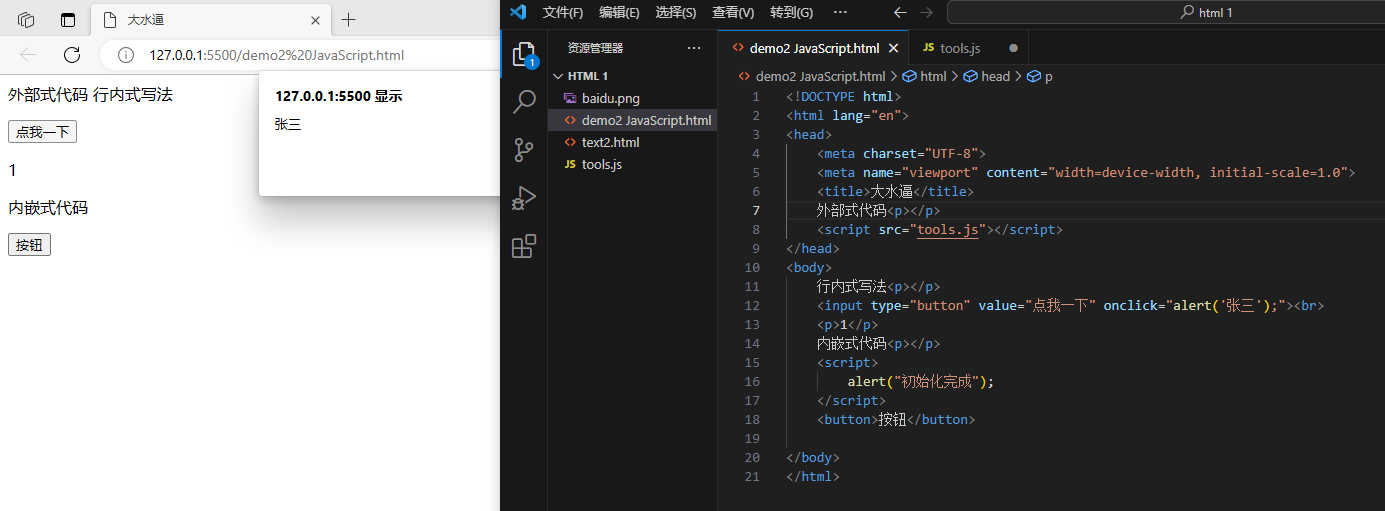Close the demo2 JavaScript.html editor tab

click(894, 48)
